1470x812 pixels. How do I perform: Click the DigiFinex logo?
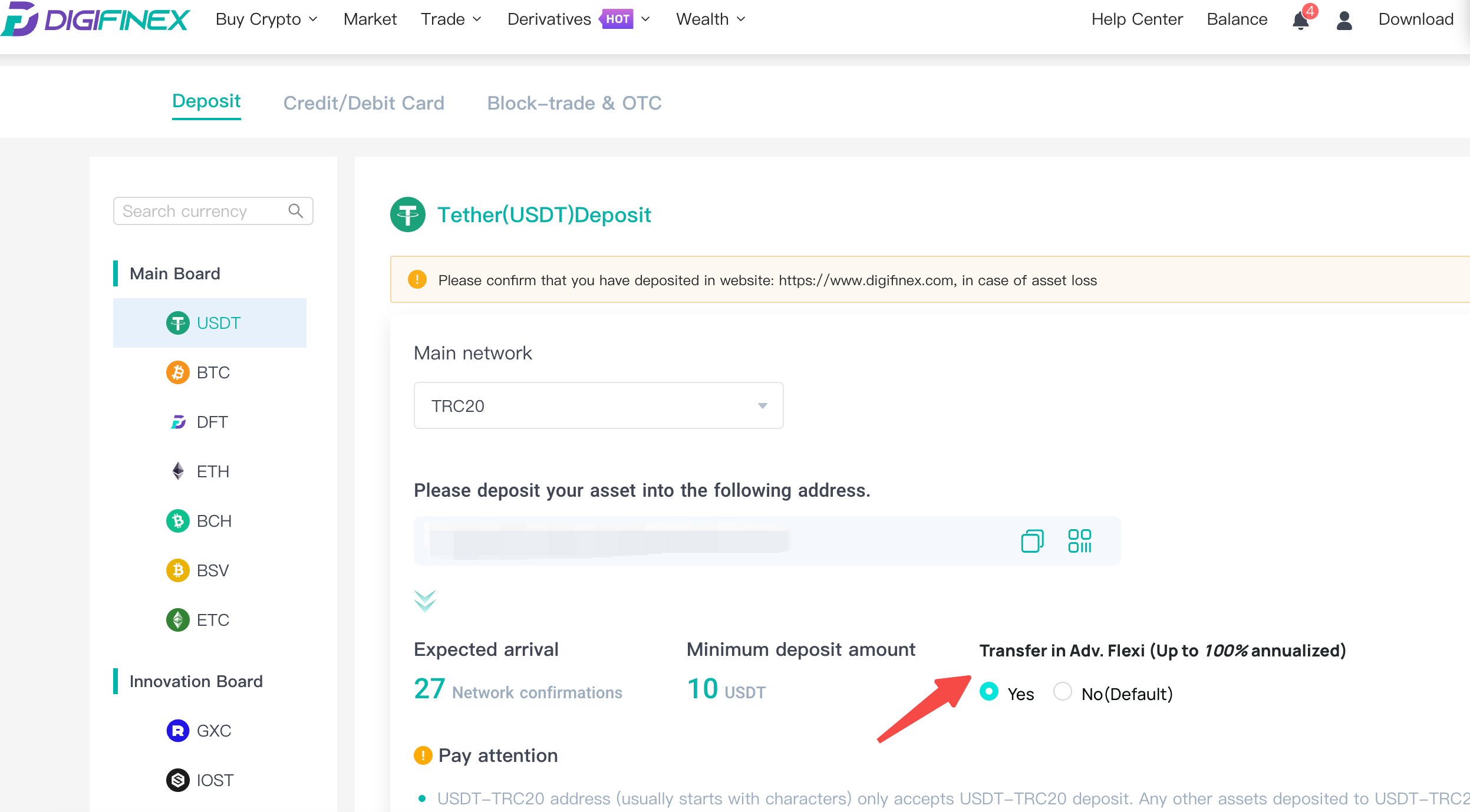[x=95, y=19]
